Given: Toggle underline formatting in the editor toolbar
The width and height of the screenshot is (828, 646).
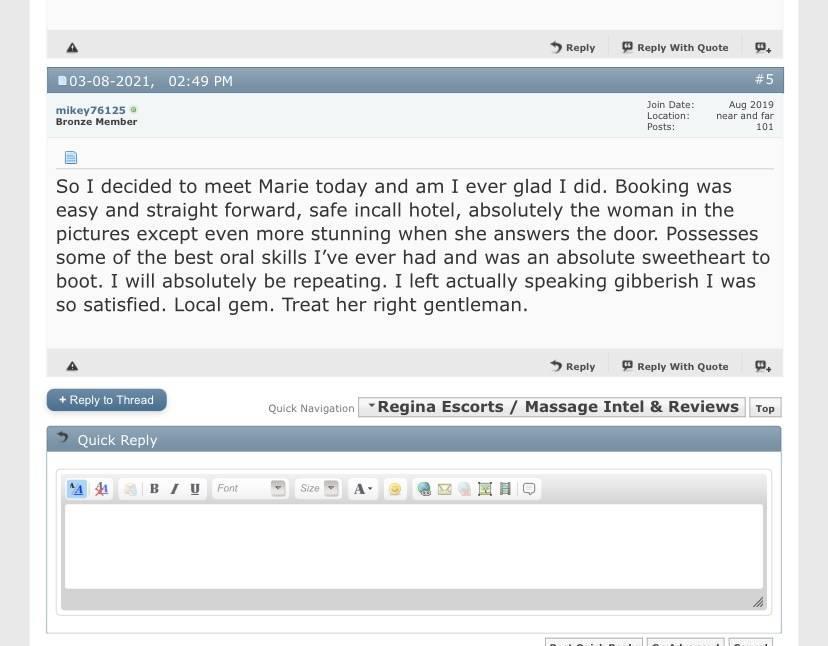Looking at the screenshot, I should coord(195,489).
